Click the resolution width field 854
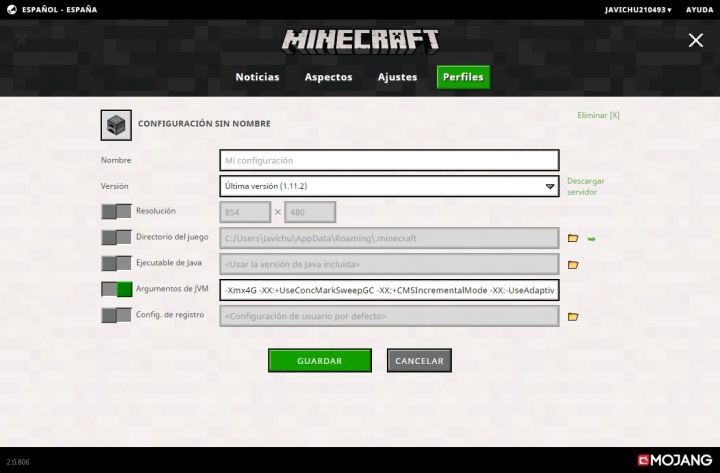 pos(245,212)
